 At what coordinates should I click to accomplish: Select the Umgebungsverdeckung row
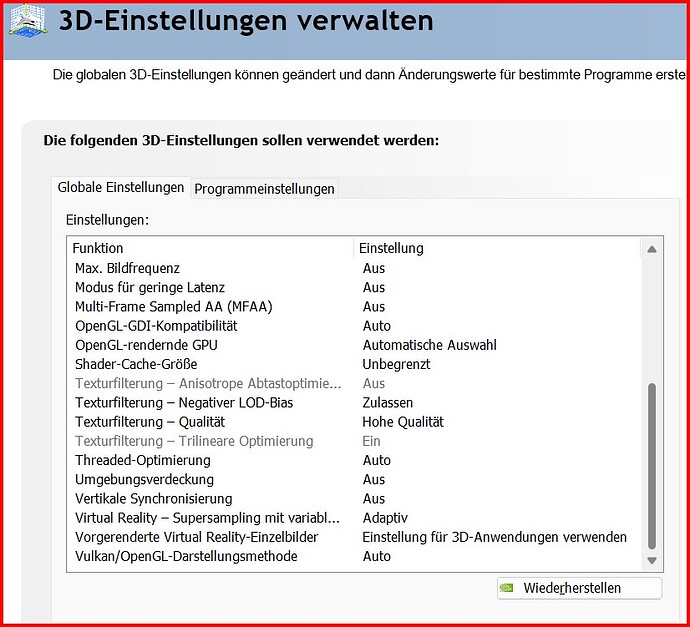pyautogui.click(x=355, y=479)
